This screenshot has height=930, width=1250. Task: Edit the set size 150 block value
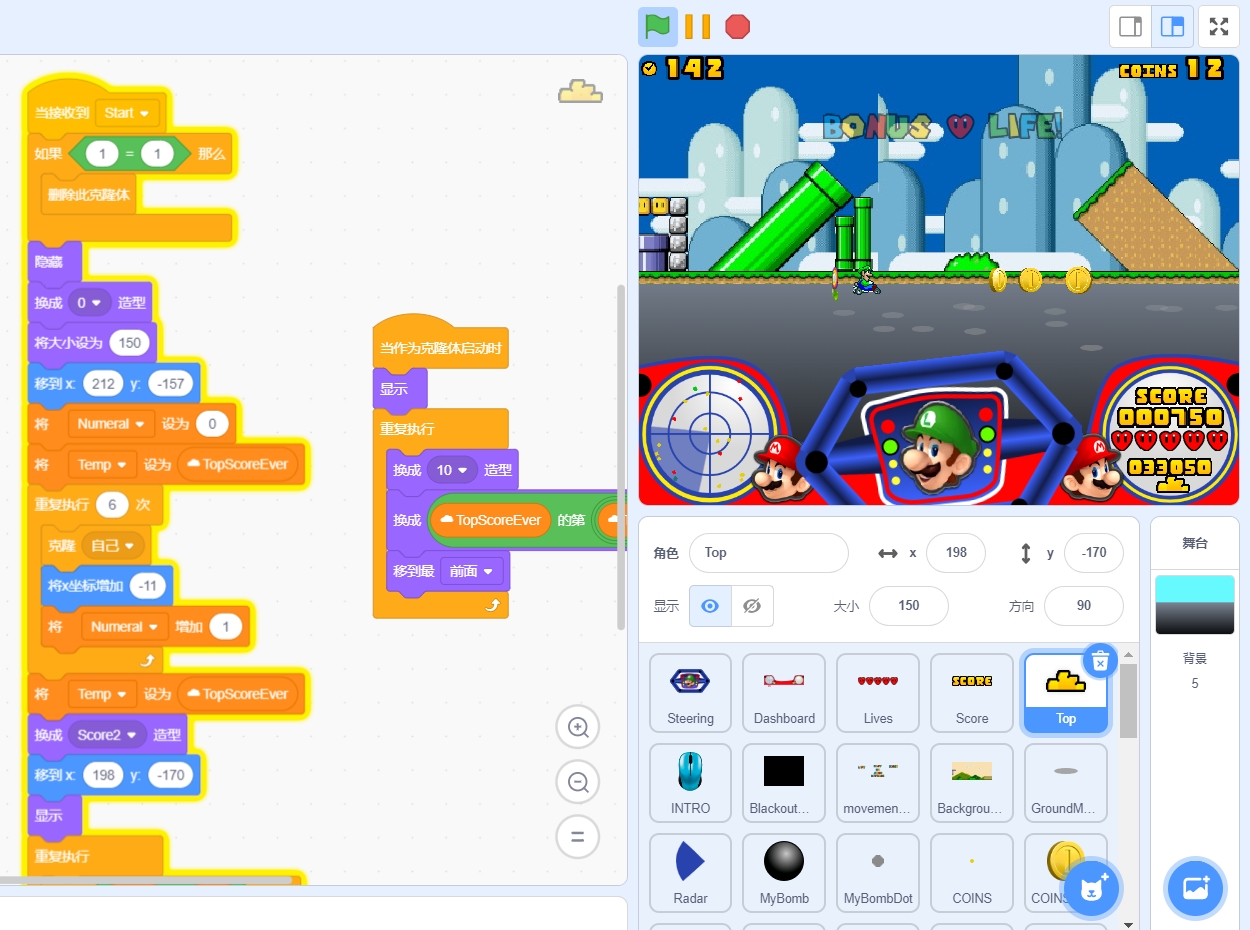click(x=130, y=343)
